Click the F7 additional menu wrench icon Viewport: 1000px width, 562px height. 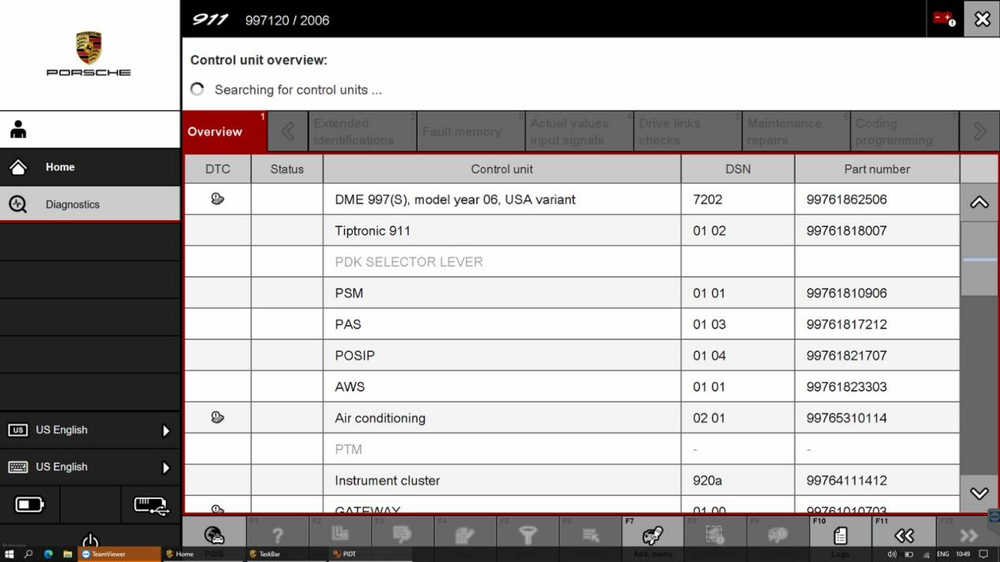pos(652,535)
